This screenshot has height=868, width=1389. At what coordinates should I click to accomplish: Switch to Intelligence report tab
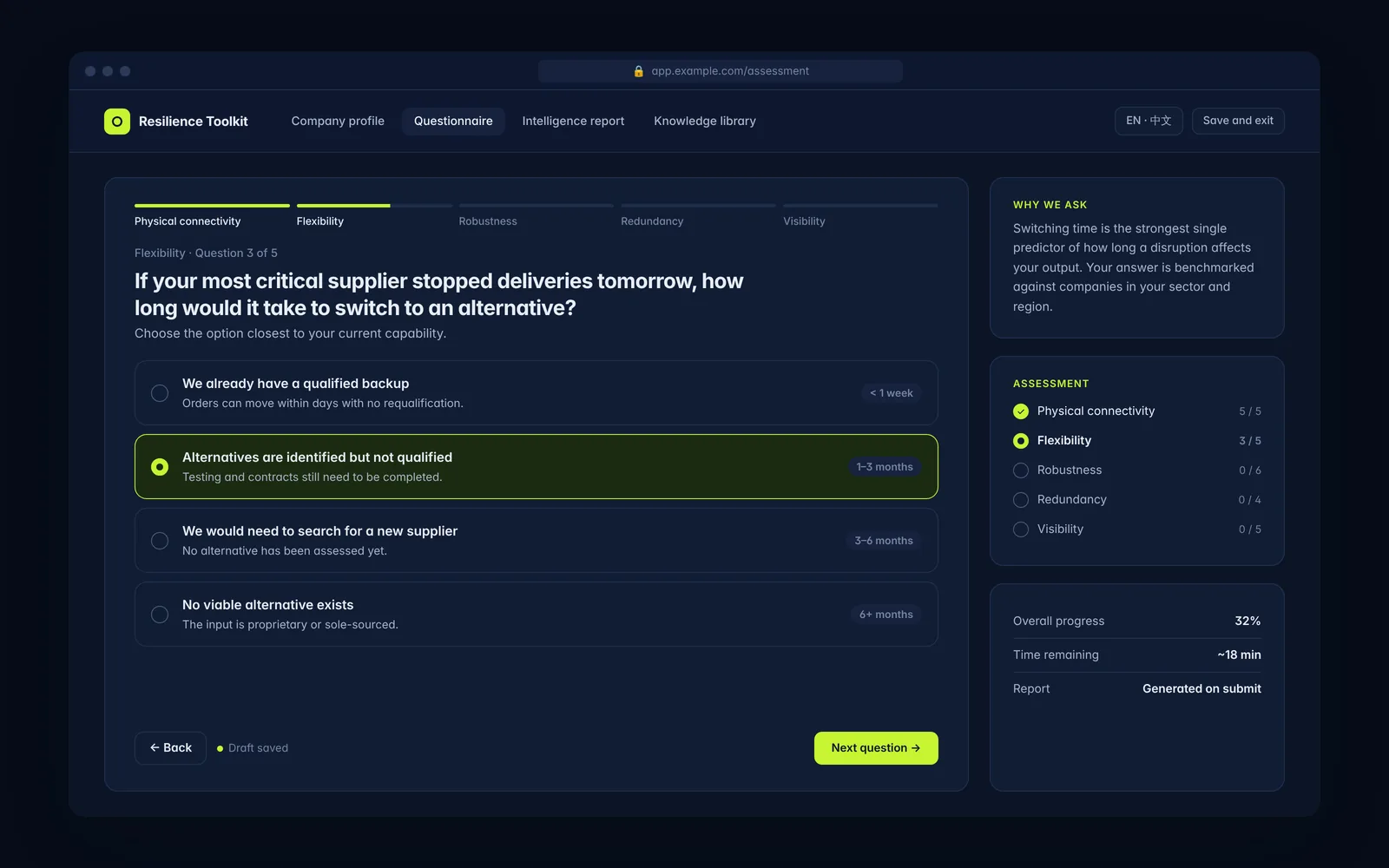coord(573,122)
